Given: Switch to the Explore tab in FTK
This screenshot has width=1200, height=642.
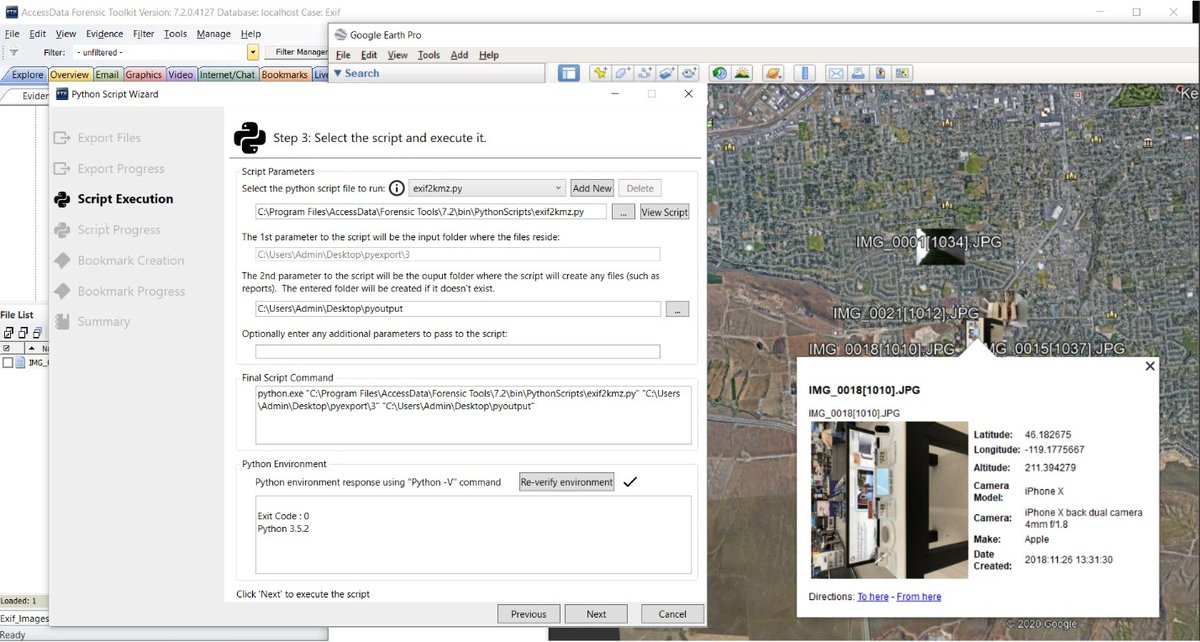Looking at the screenshot, I should point(26,74).
